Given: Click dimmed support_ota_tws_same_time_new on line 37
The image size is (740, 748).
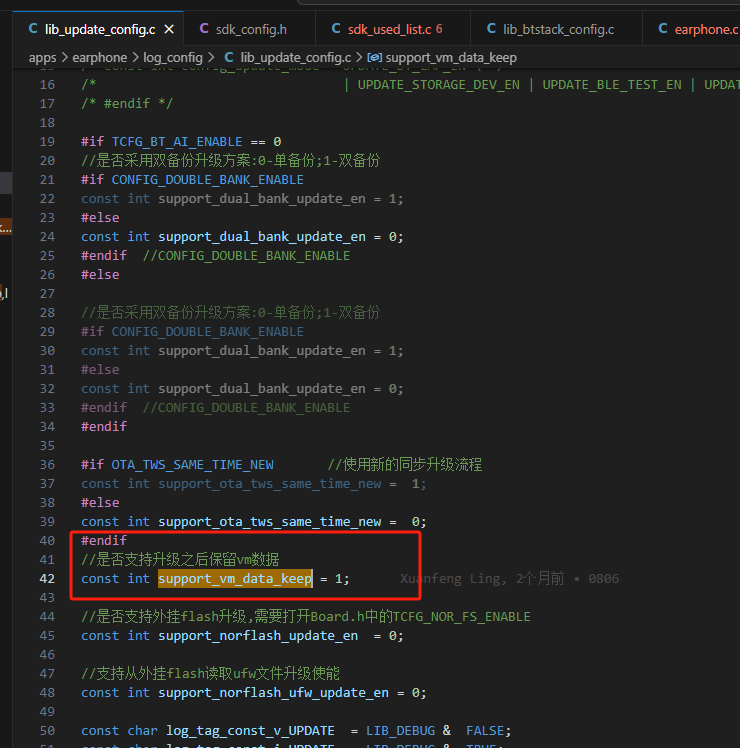Looking at the screenshot, I should click(x=270, y=484).
